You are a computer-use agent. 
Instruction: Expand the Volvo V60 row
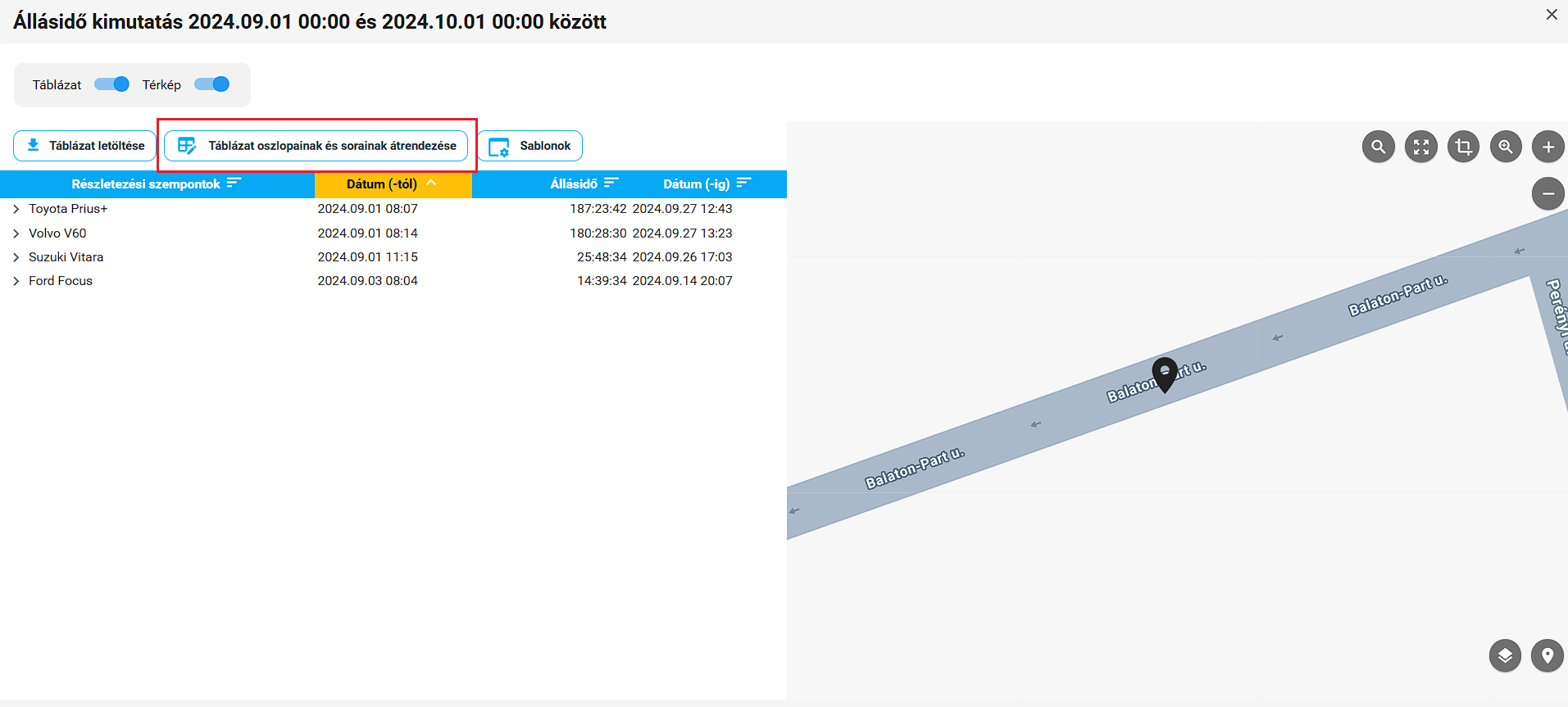tap(16, 233)
